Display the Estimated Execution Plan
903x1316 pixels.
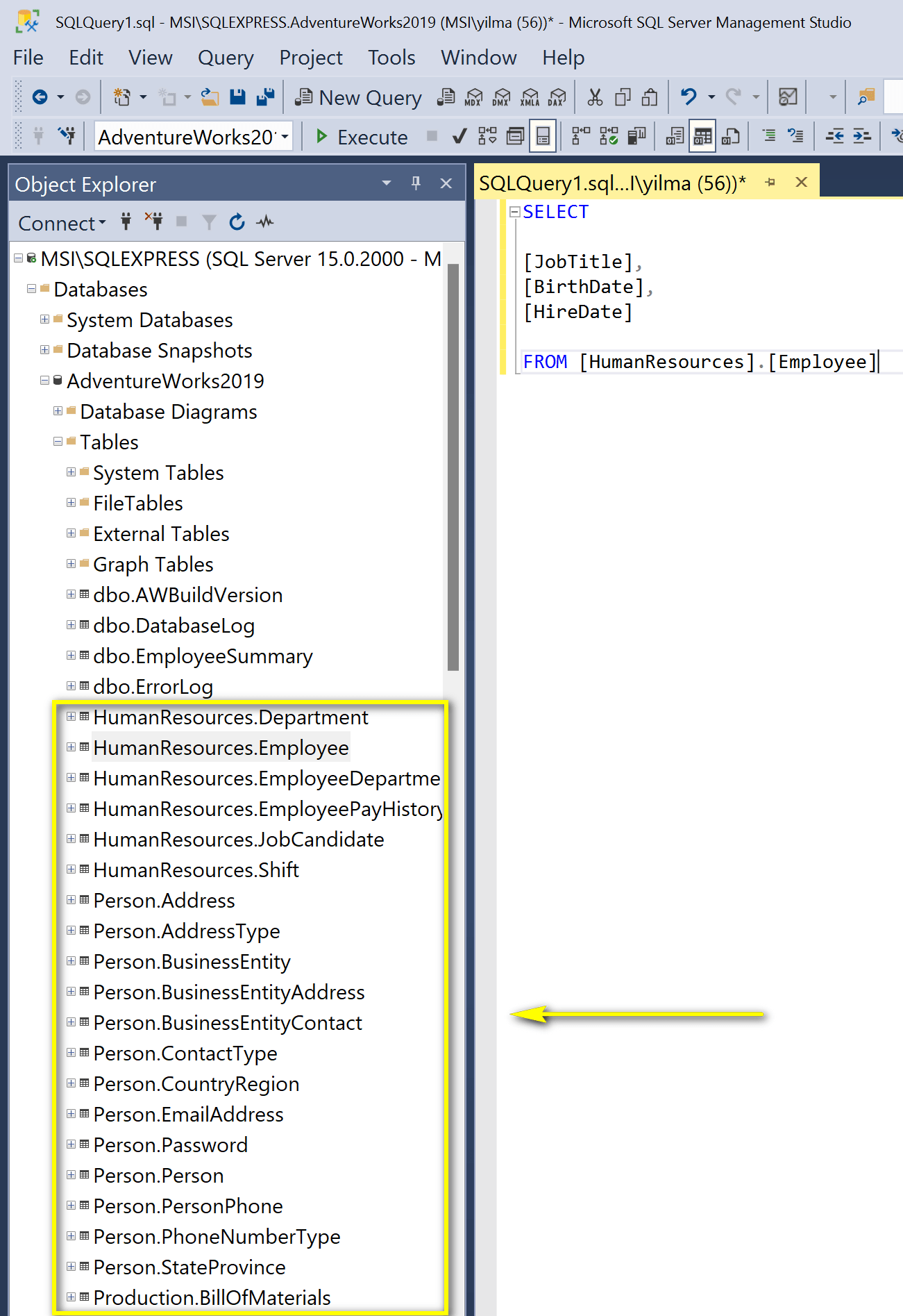coord(487,136)
